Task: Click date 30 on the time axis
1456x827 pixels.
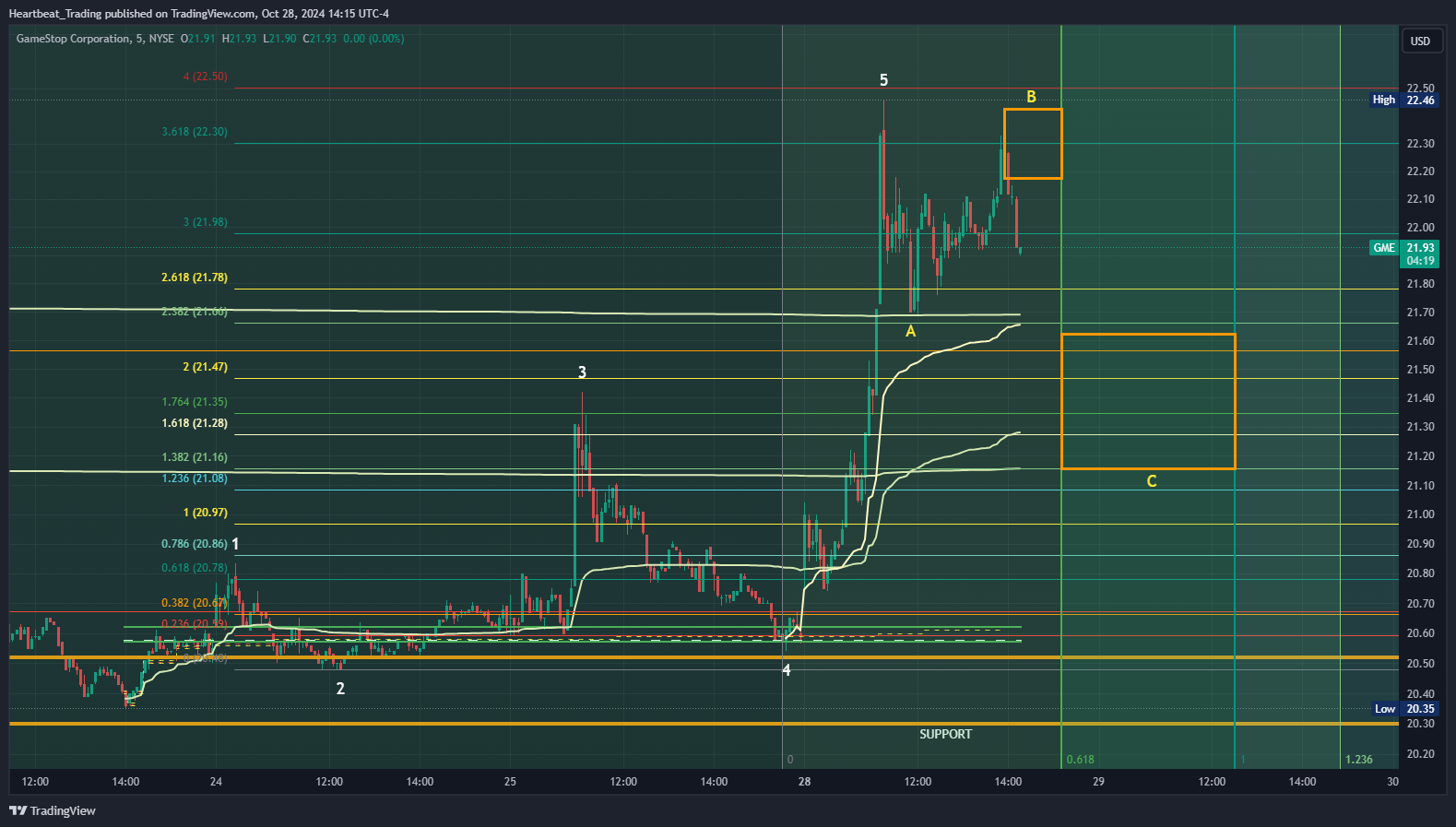Action: 1392,782
